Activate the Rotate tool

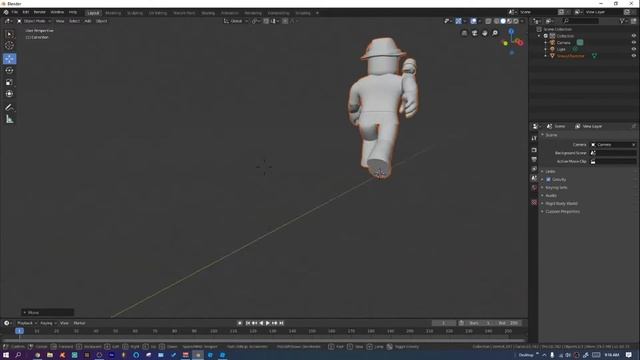click(9, 71)
